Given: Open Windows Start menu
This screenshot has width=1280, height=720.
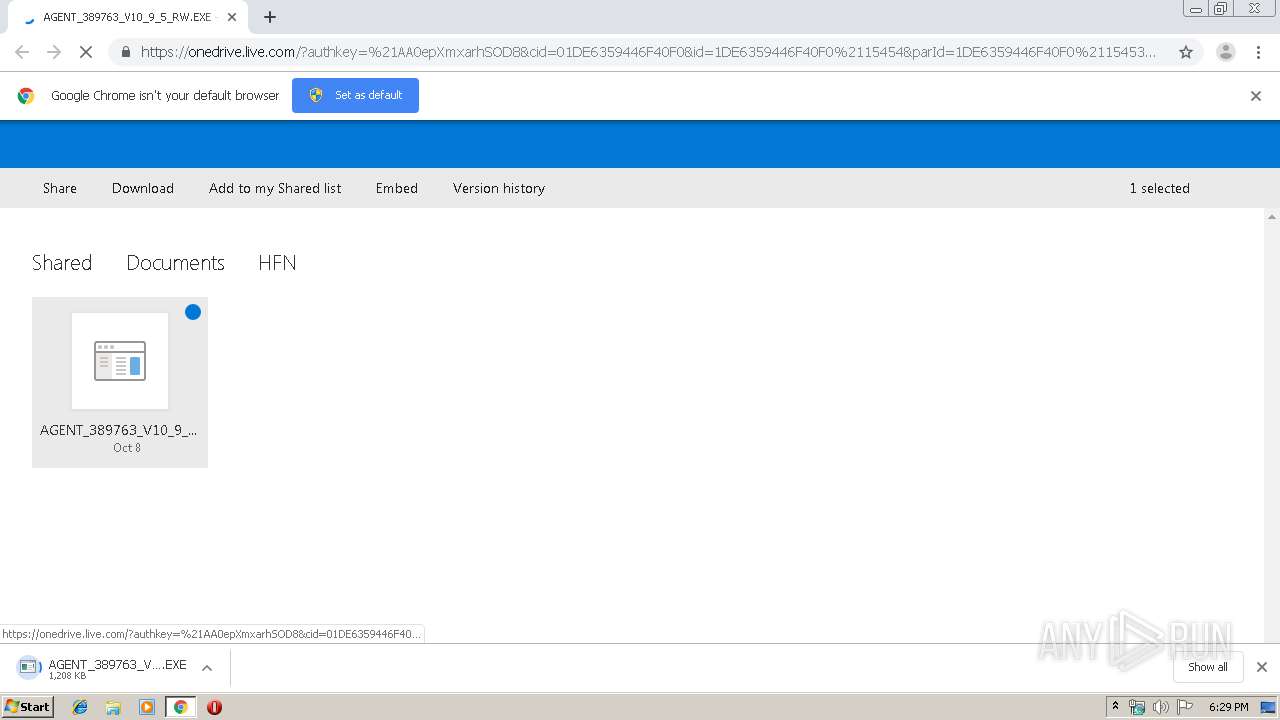Looking at the screenshot, I should 27,707.
